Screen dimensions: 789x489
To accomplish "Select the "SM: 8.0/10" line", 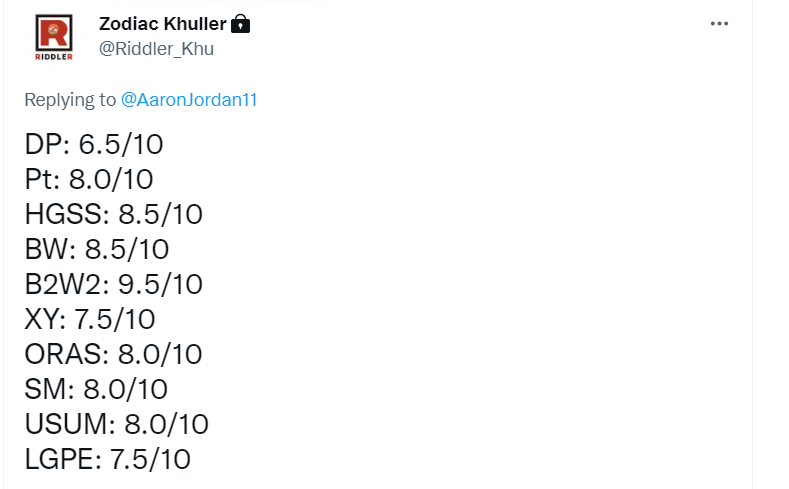I will pyautogui.click(x=96, y=388).
